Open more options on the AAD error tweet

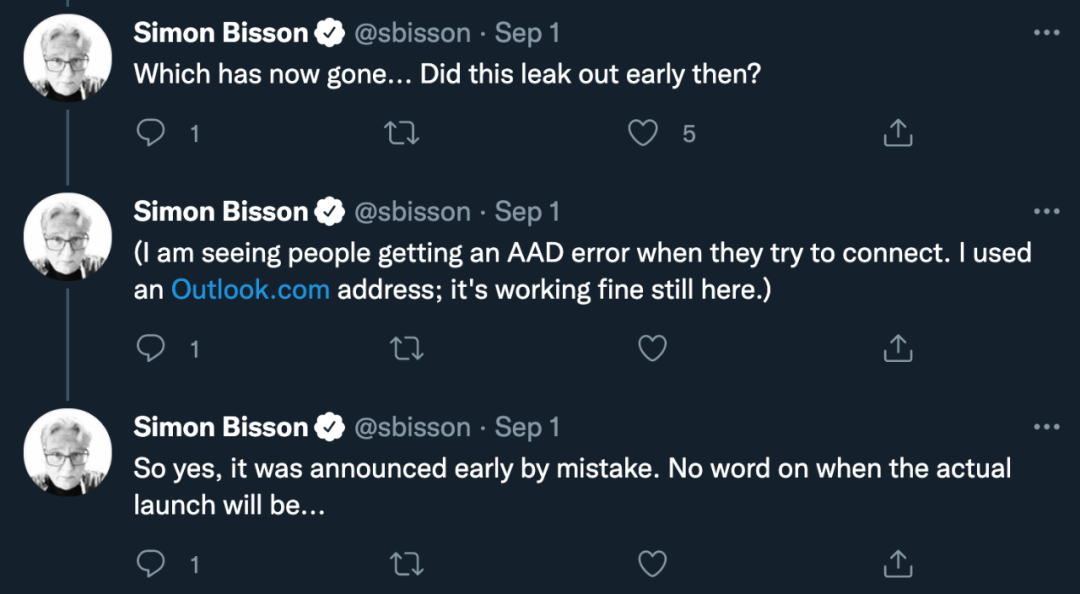pyautogui.click(x=1046, y=212)
